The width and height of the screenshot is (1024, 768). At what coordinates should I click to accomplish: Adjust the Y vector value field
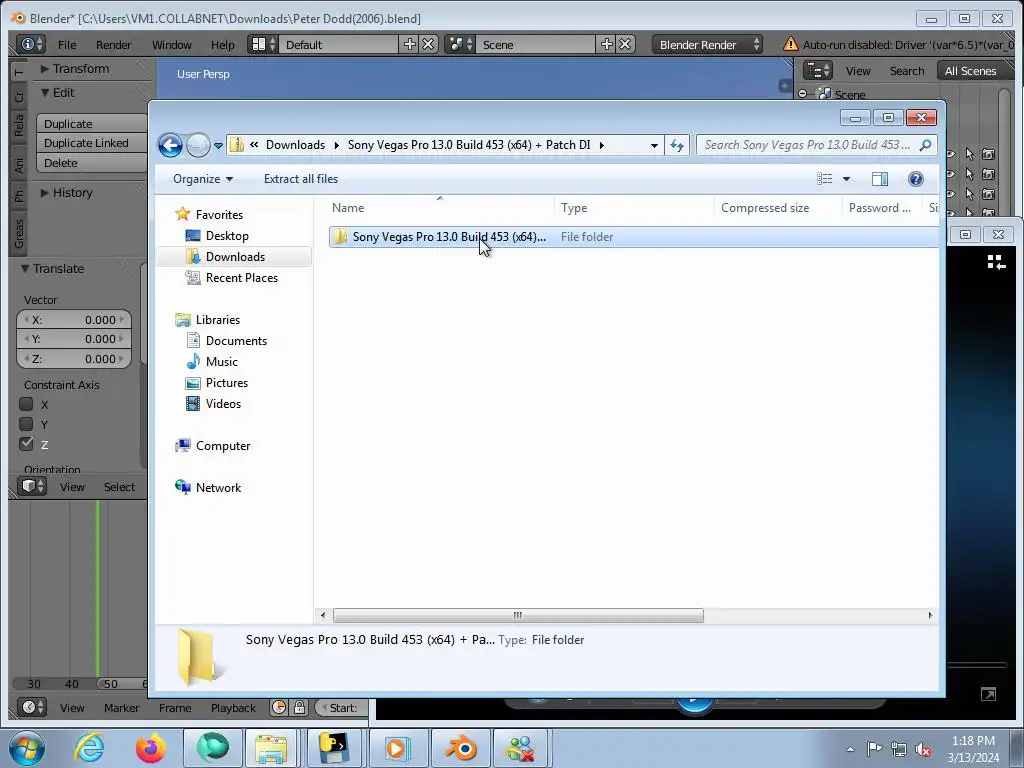(x=74, y=339)
